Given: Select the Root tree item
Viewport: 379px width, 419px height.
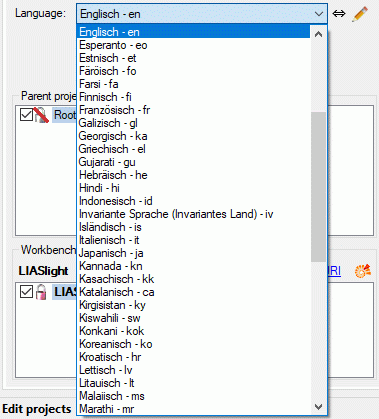Looking at the screenshot, I should 64,115.
